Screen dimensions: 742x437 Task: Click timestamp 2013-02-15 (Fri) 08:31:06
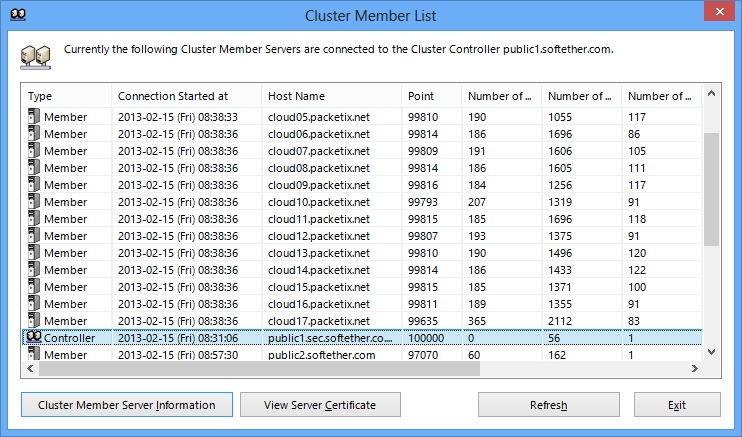click(178, 338)
